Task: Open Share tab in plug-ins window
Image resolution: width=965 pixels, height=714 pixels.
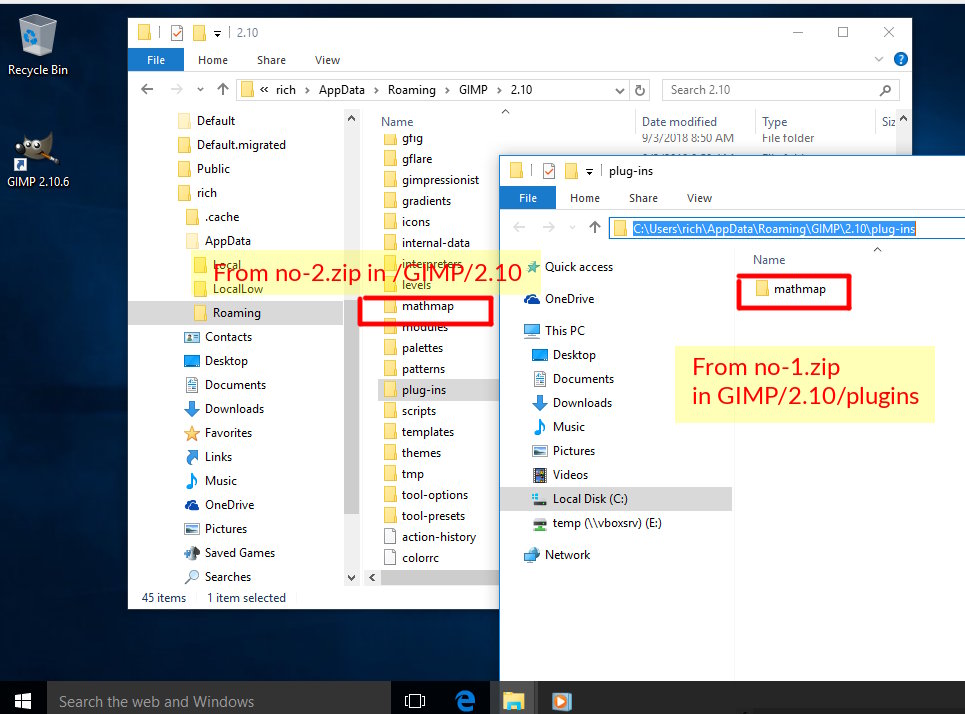Action: tap(643, 198)
